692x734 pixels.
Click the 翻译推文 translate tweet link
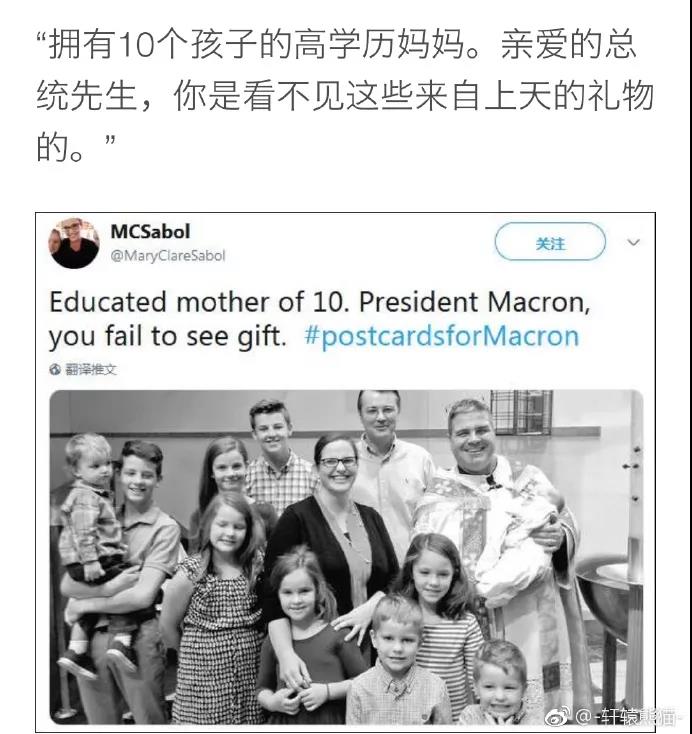91,369
